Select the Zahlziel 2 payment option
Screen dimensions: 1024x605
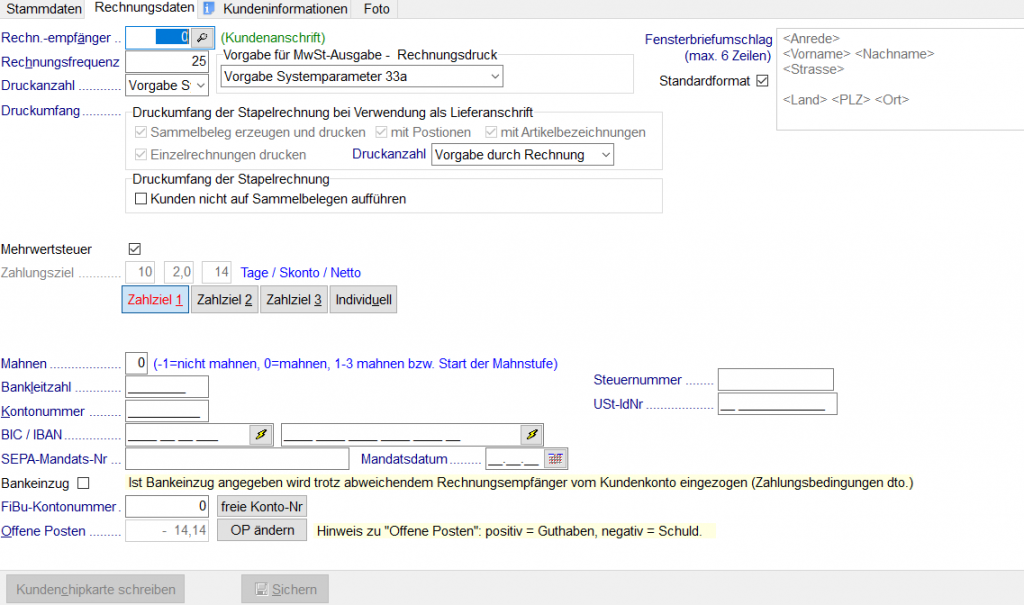tap(224, 299)
